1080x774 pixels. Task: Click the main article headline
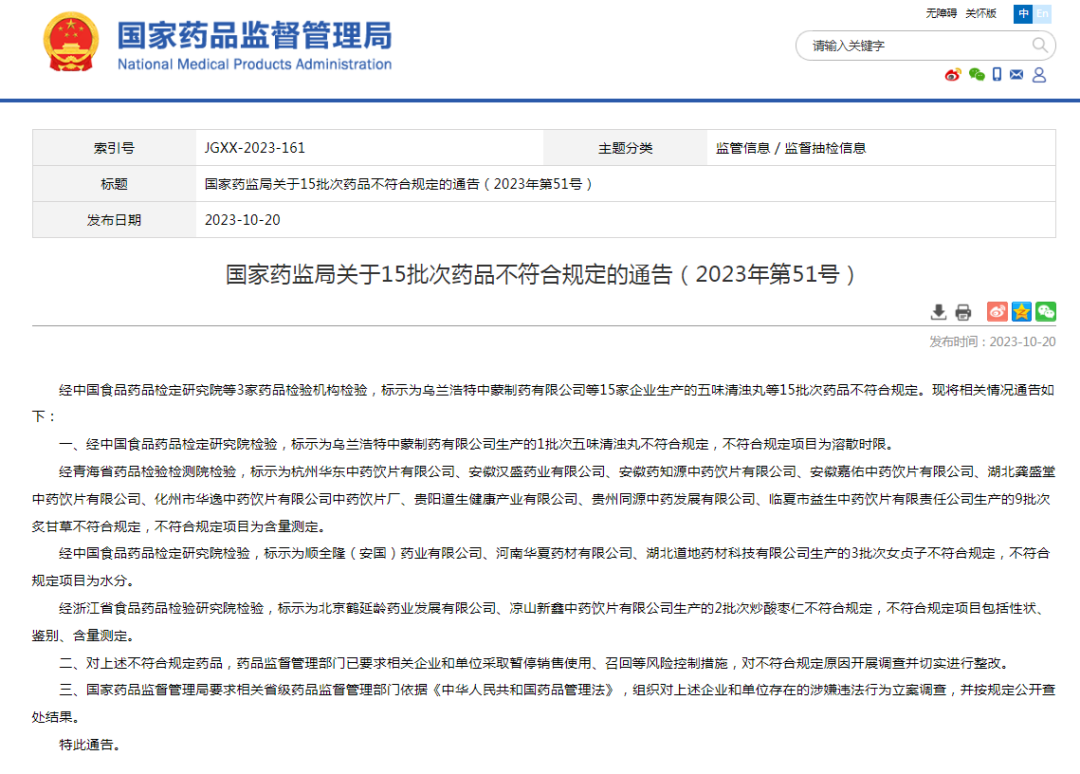[541, 274]
